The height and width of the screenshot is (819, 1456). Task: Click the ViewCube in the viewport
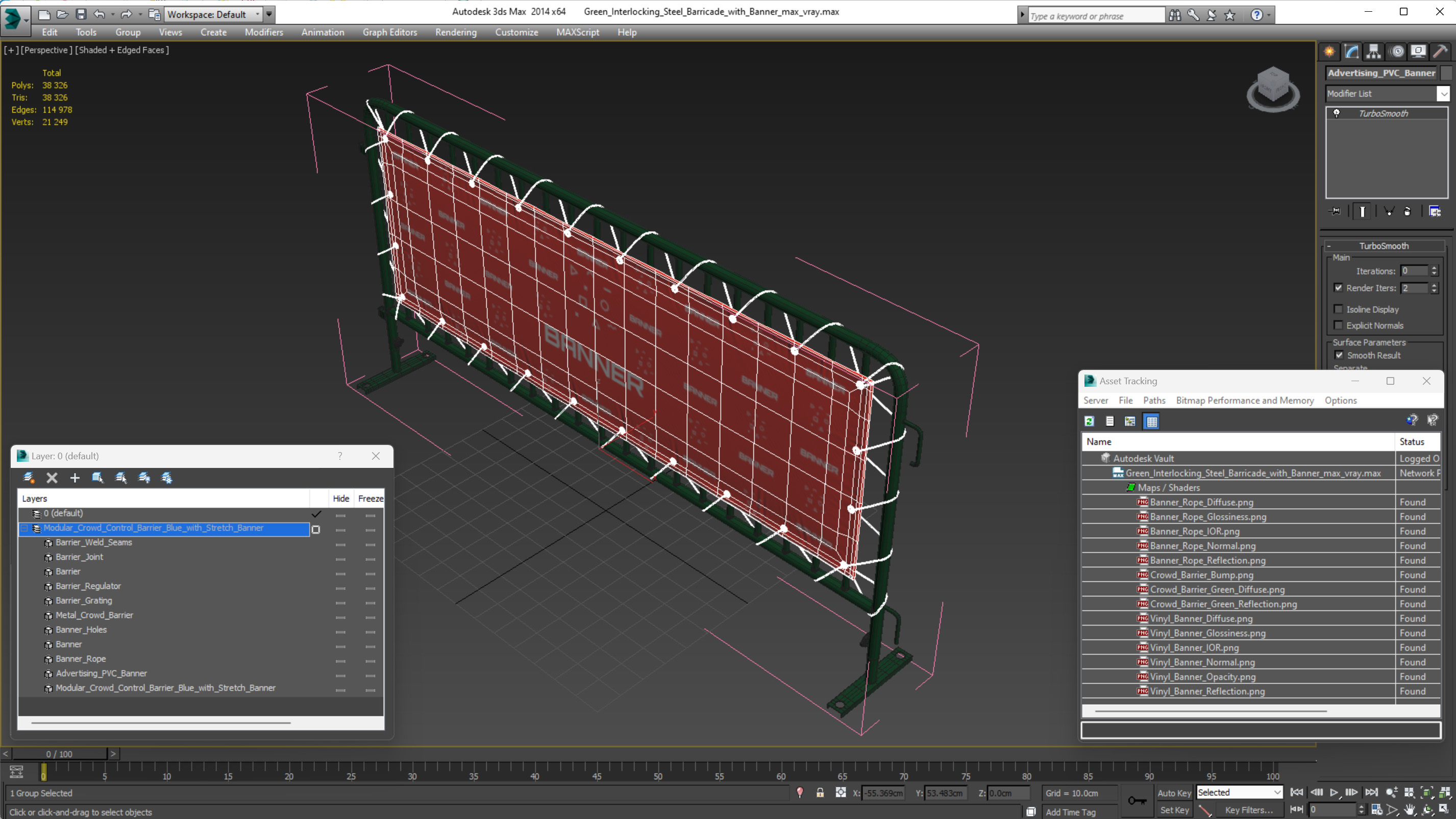(1273, 89)
